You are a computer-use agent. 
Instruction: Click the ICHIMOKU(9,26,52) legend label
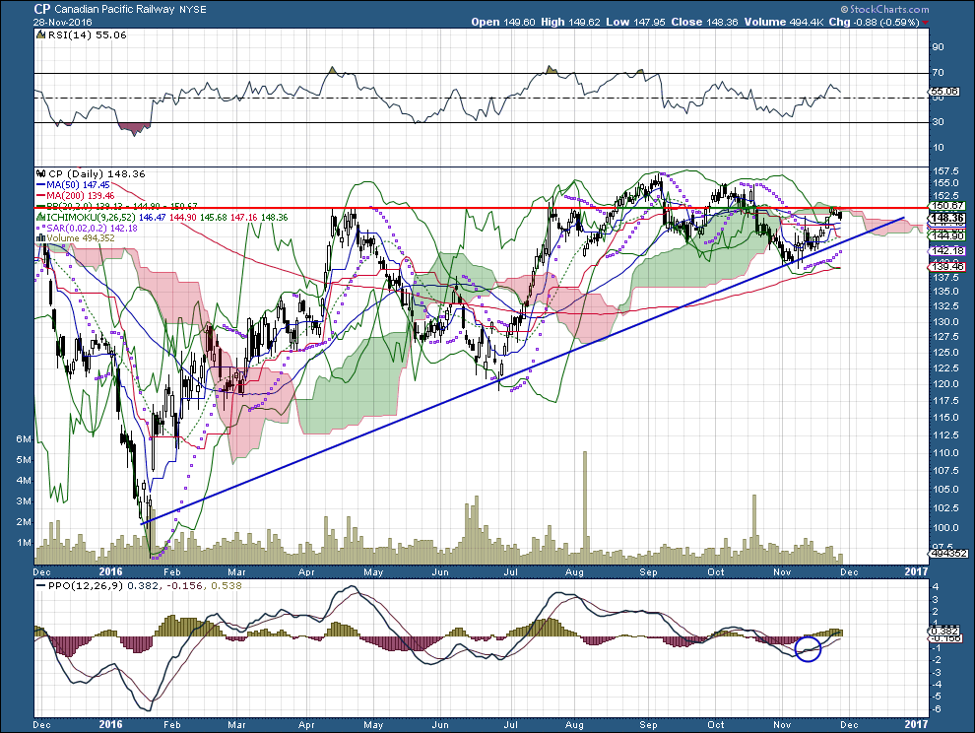pyautogui.click(x=92, y=218)
